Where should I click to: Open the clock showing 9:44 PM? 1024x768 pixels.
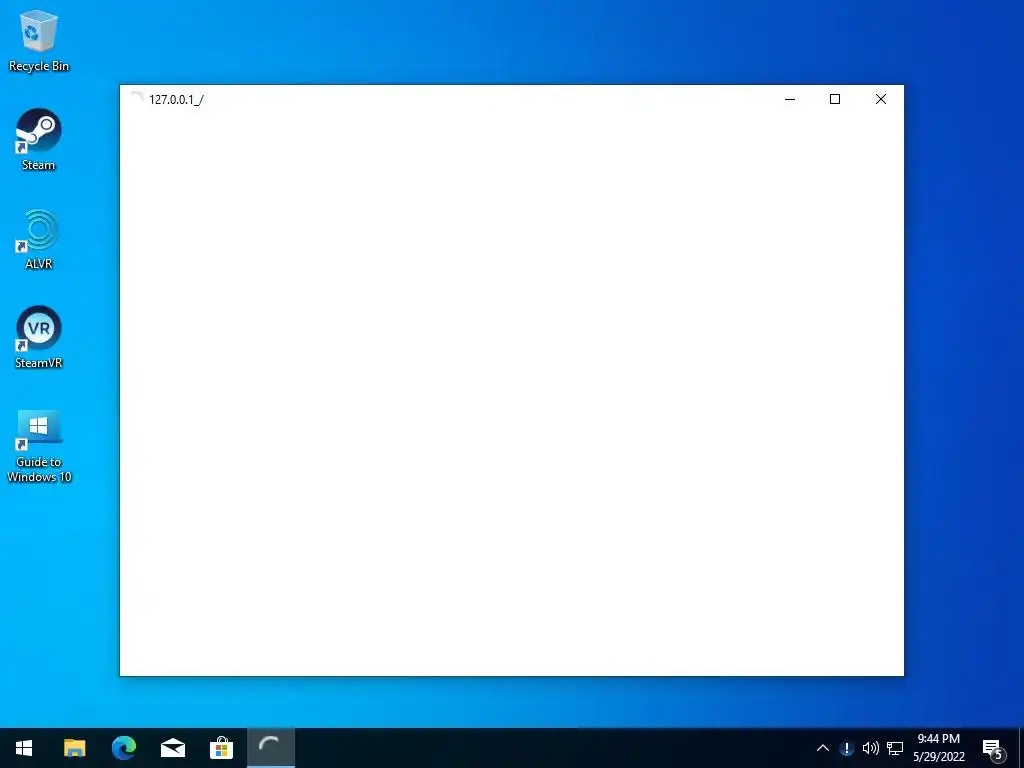click(x=938, y=748)
